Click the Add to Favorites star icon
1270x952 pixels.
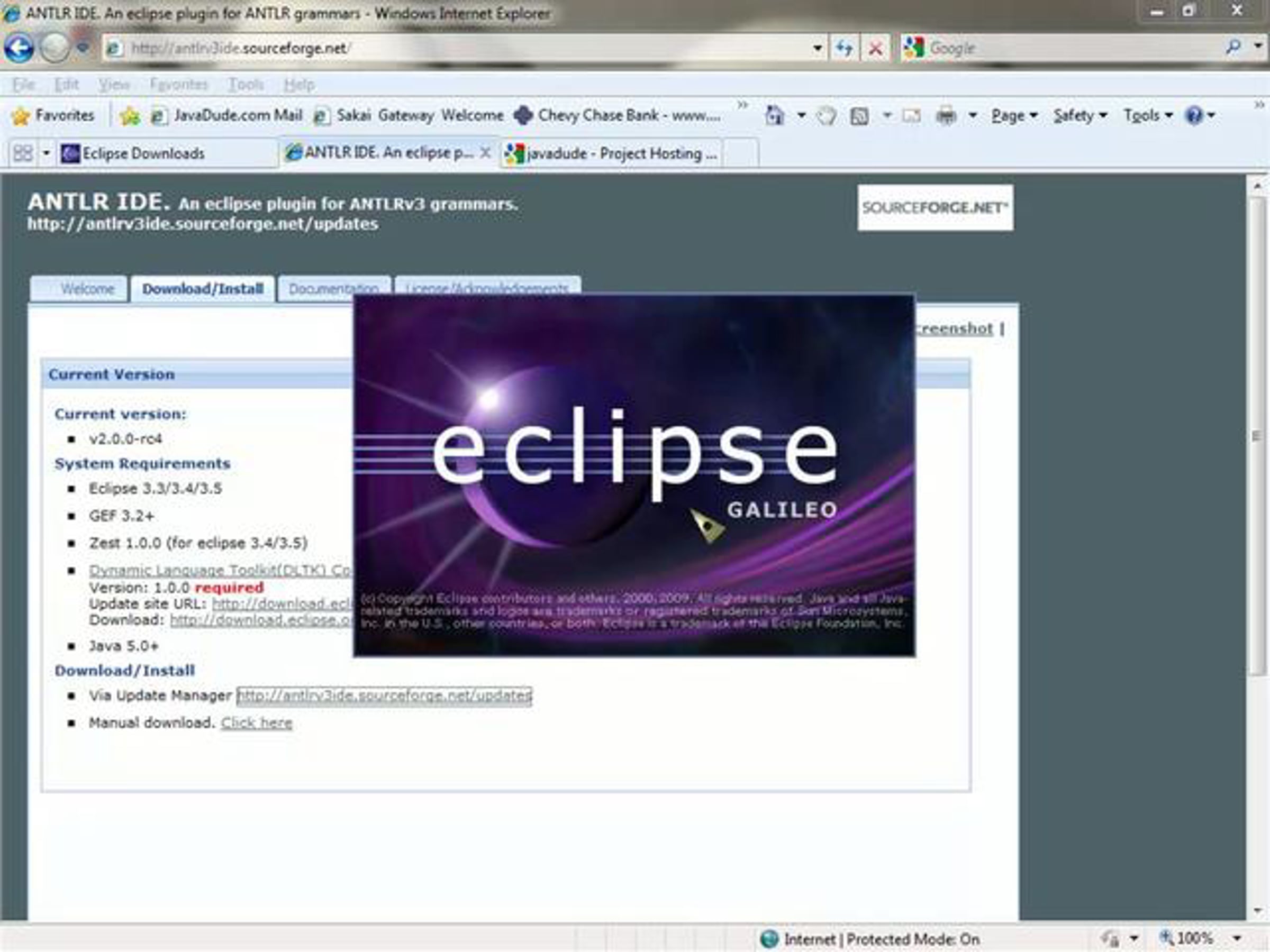(130, 116)
